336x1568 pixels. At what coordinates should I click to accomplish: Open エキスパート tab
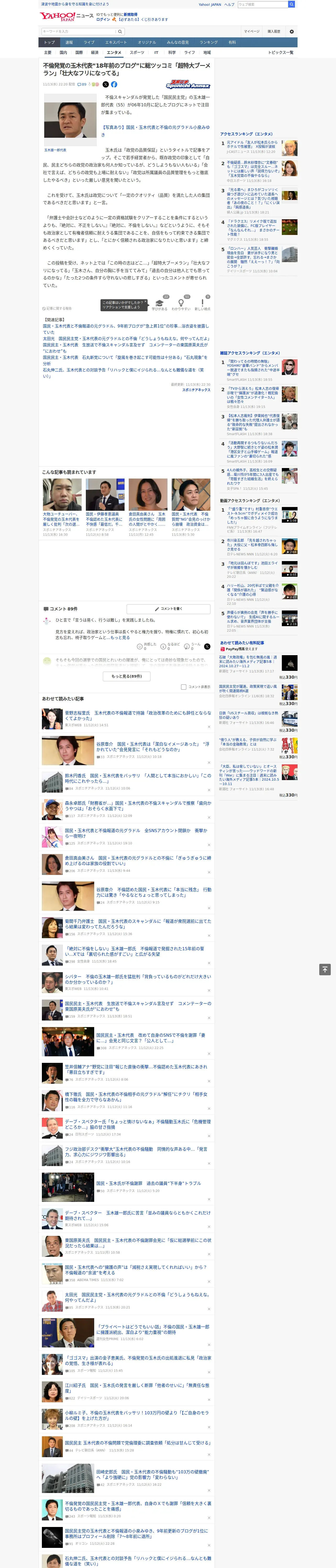click(116, 43)
